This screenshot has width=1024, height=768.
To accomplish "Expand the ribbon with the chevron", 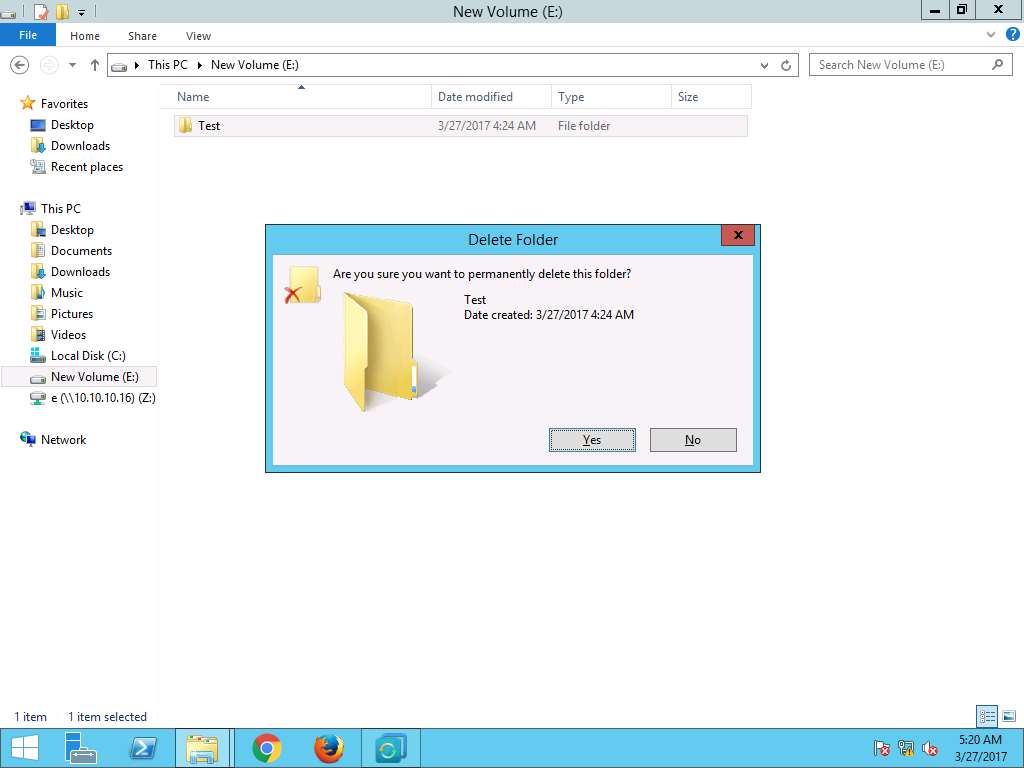I will [x=991, y=35].
